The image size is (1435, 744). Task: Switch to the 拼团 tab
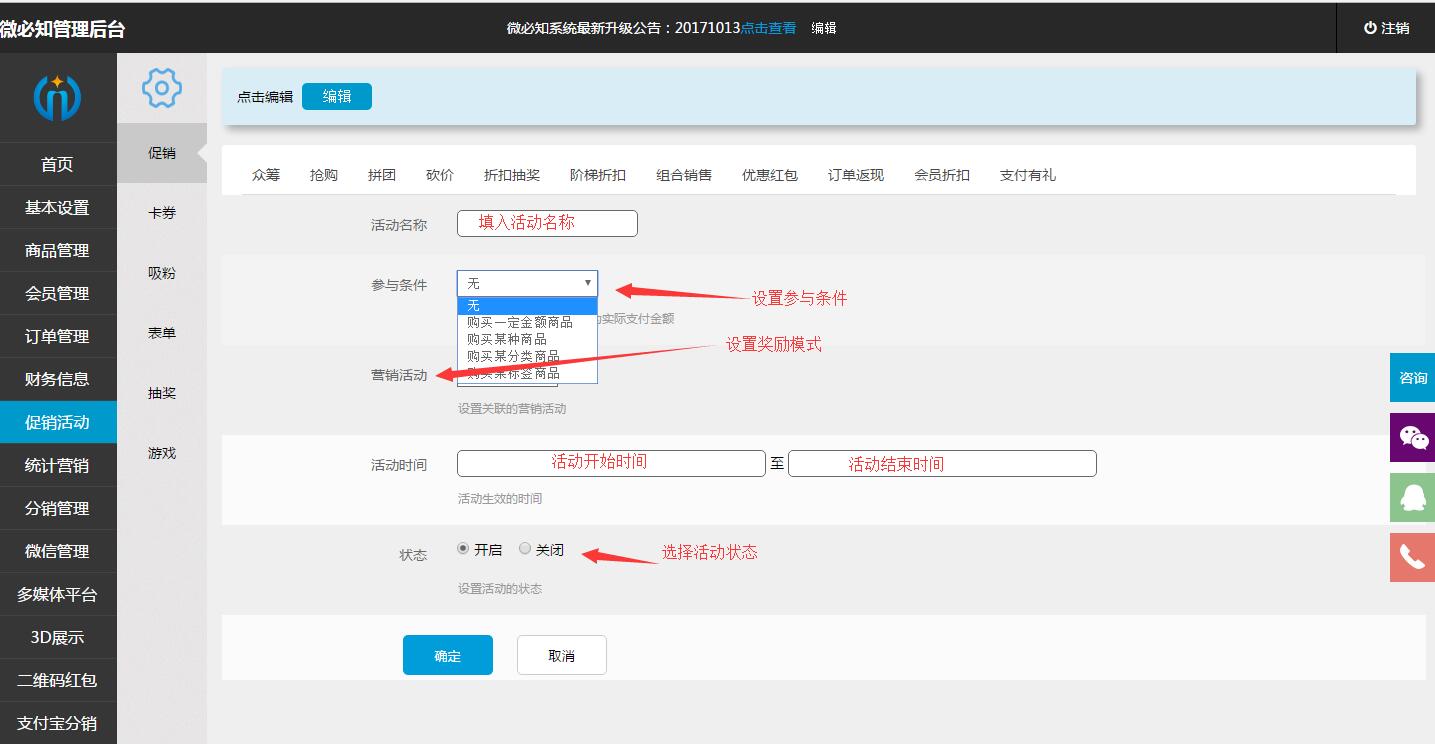(x=382, y=175)
